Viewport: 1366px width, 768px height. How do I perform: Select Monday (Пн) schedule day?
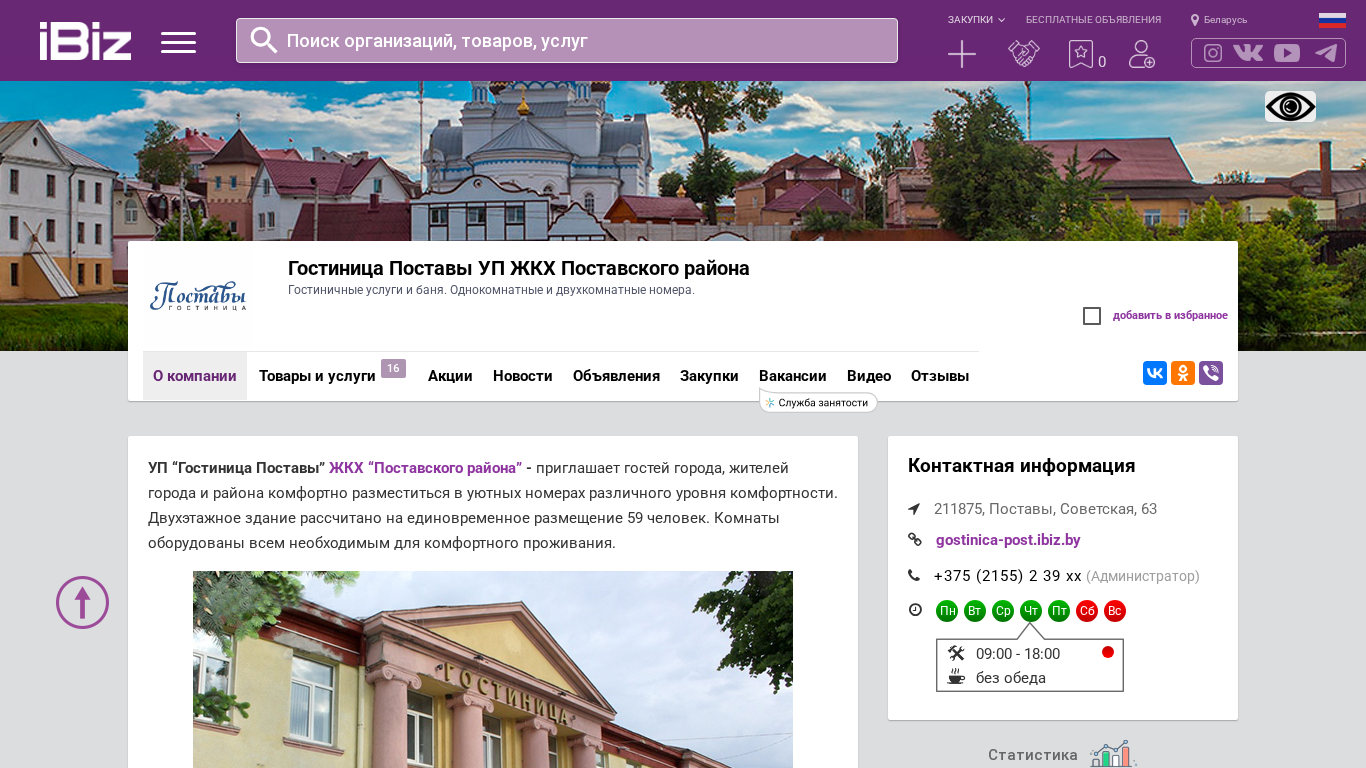coord(947,611)
